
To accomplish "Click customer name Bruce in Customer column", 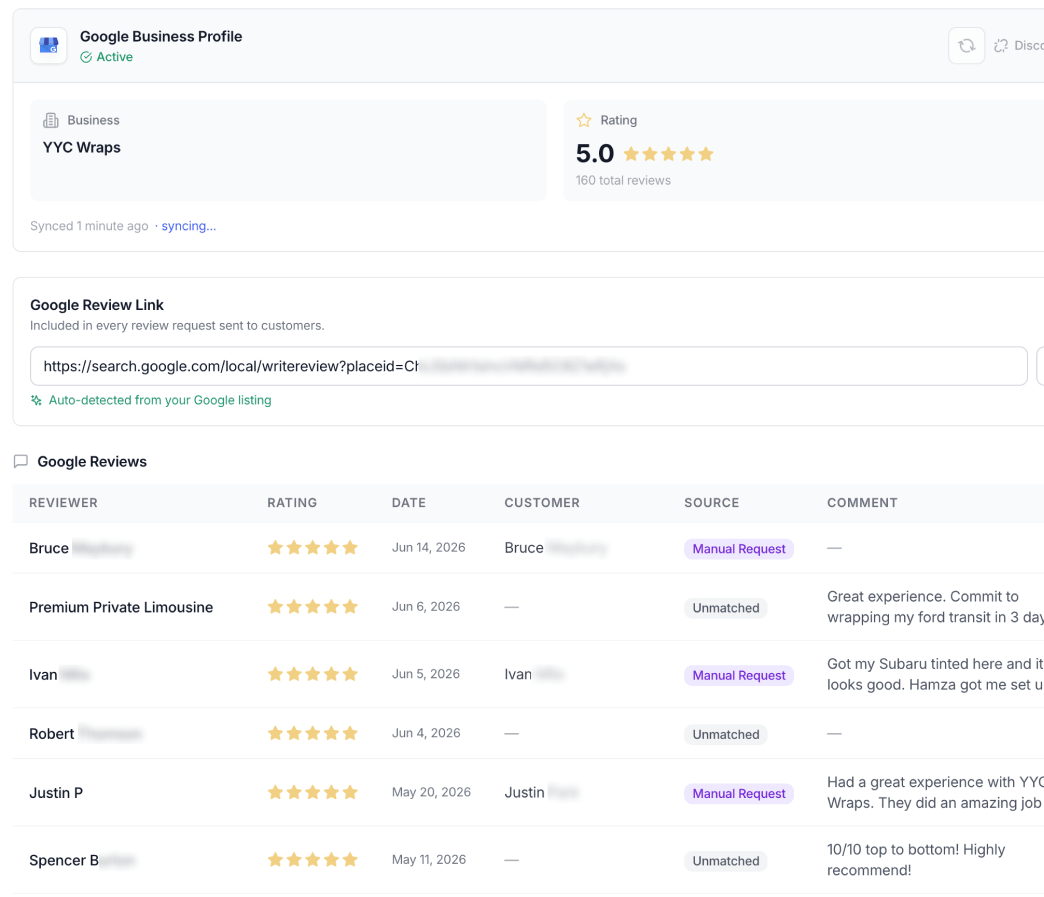I will [x=524, y=548].
